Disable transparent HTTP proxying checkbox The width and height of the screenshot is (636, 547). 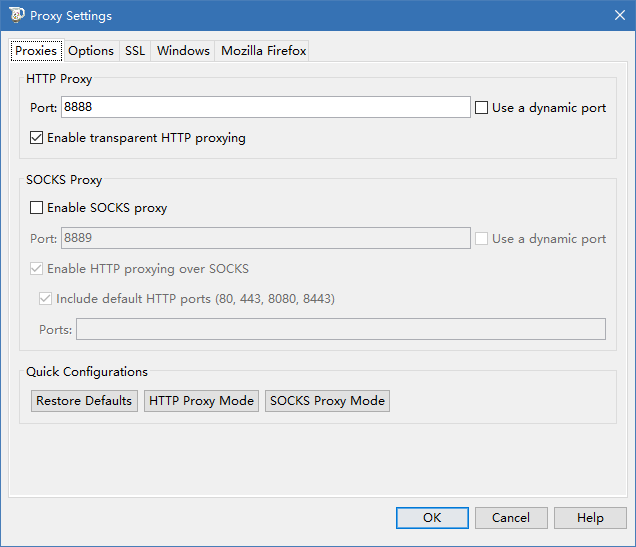tap(37, 138)
